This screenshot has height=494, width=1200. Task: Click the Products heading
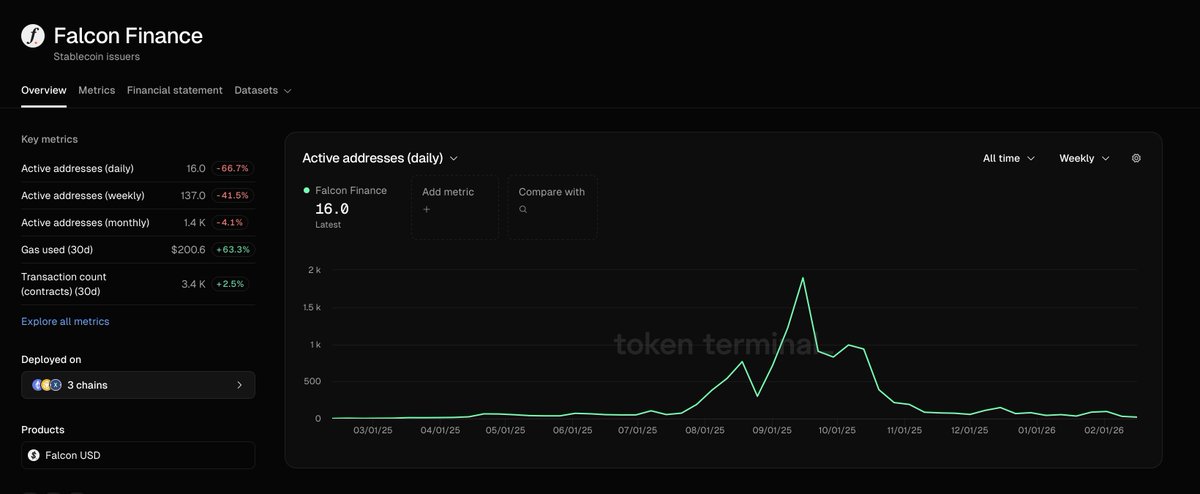coord(43,430)
